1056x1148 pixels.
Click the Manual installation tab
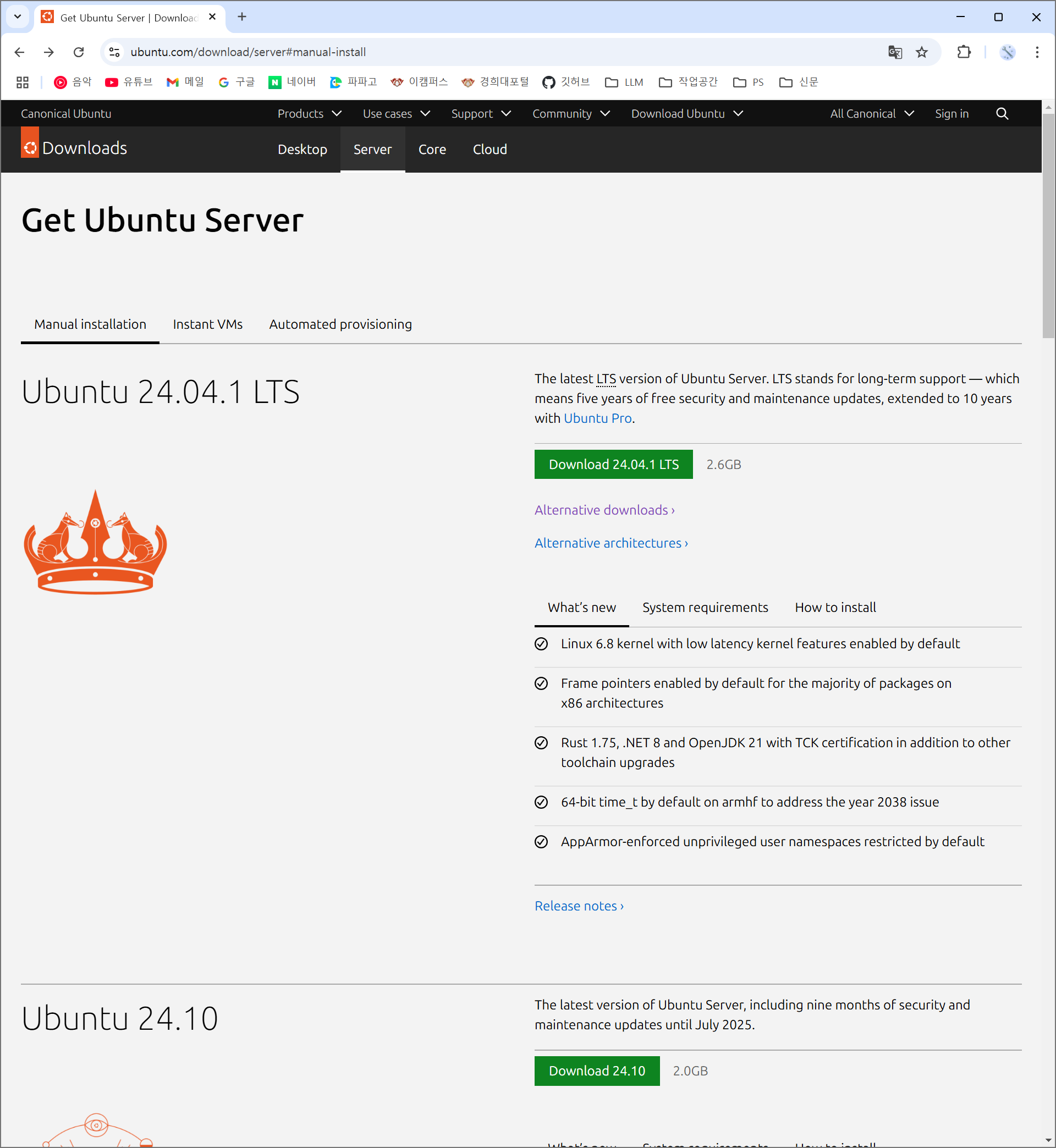90,324
